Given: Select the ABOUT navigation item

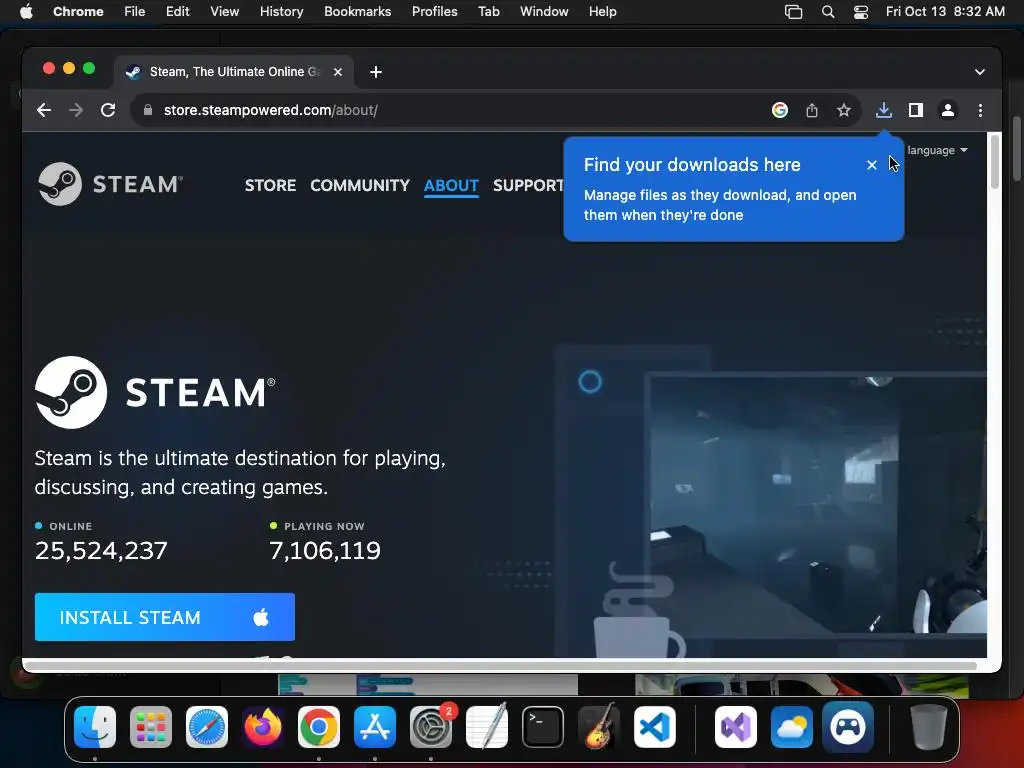Looking at the screenshot, I should 451,185.
